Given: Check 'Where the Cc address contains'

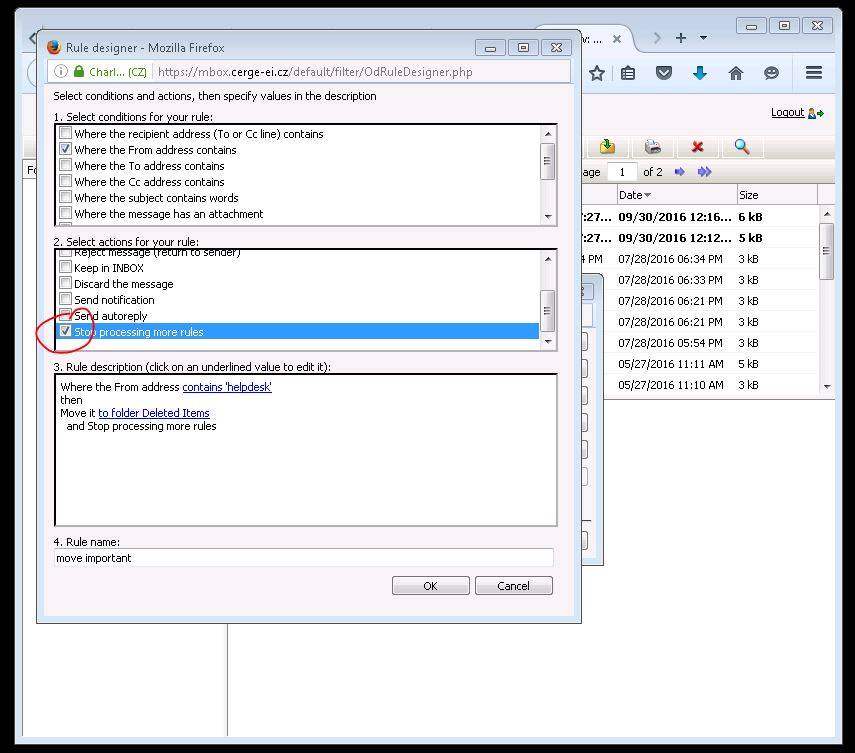Looking at the screenshot, I should (65, 181).
